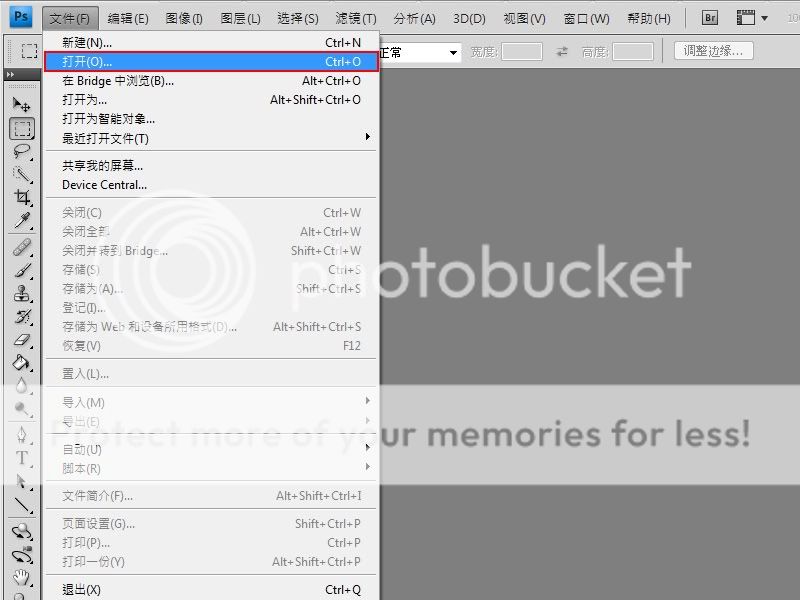Choose Device Central... entry
The height and width of the screenshot is (600, 800).
click(x=211, y=185)
